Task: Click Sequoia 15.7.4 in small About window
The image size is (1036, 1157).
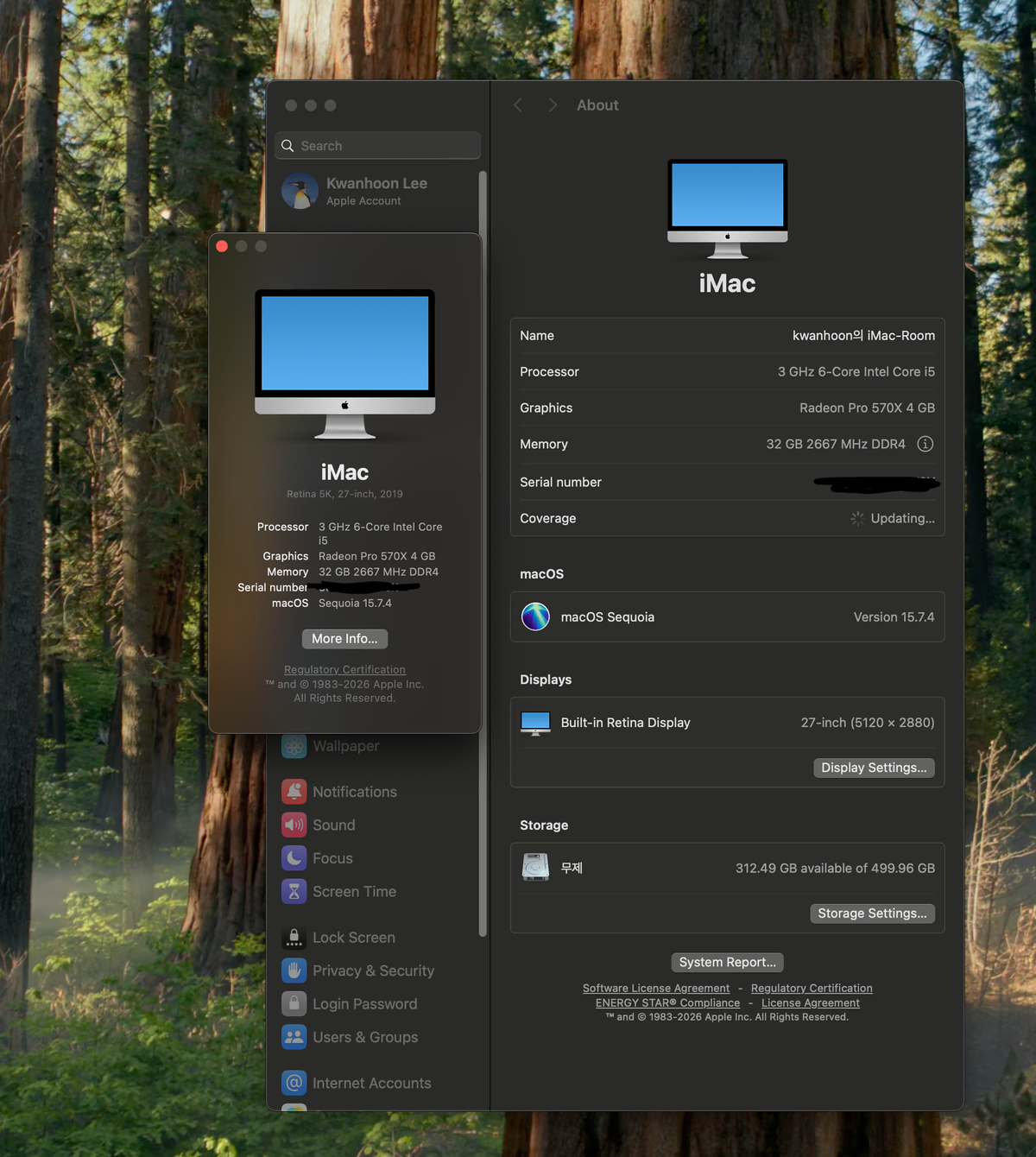Action: pyautogui.click(x=355, y=603)
